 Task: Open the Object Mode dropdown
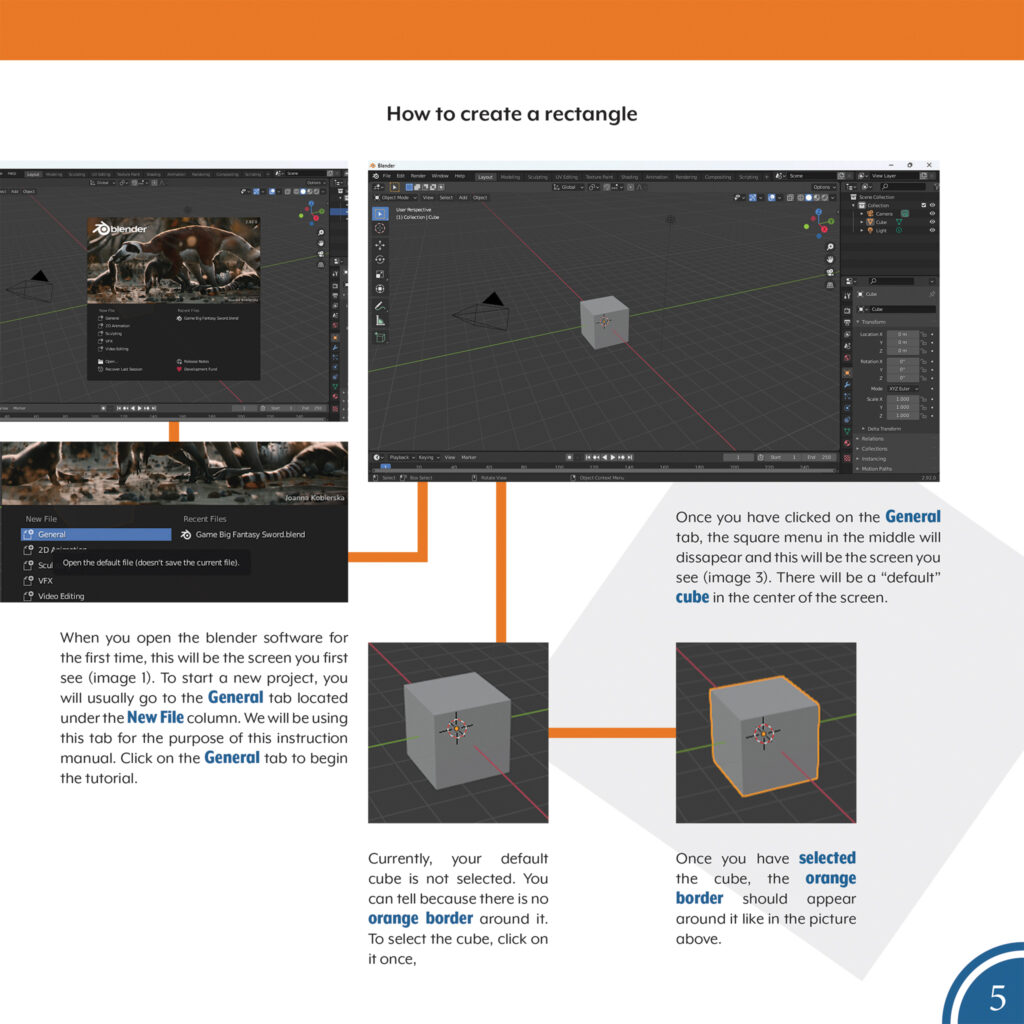click(395, 197)
